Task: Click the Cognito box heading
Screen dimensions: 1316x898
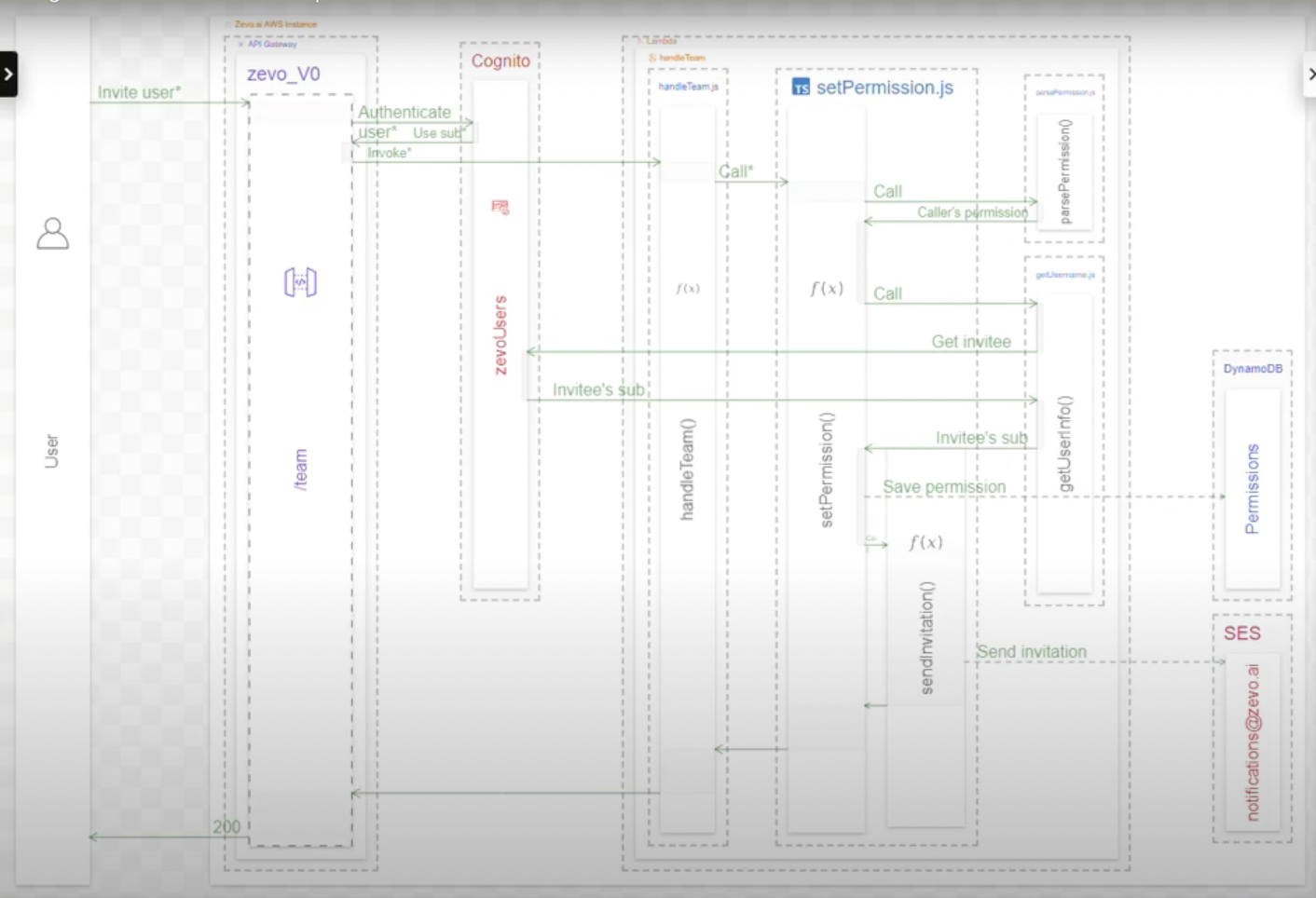Action: tap(500, 61)
